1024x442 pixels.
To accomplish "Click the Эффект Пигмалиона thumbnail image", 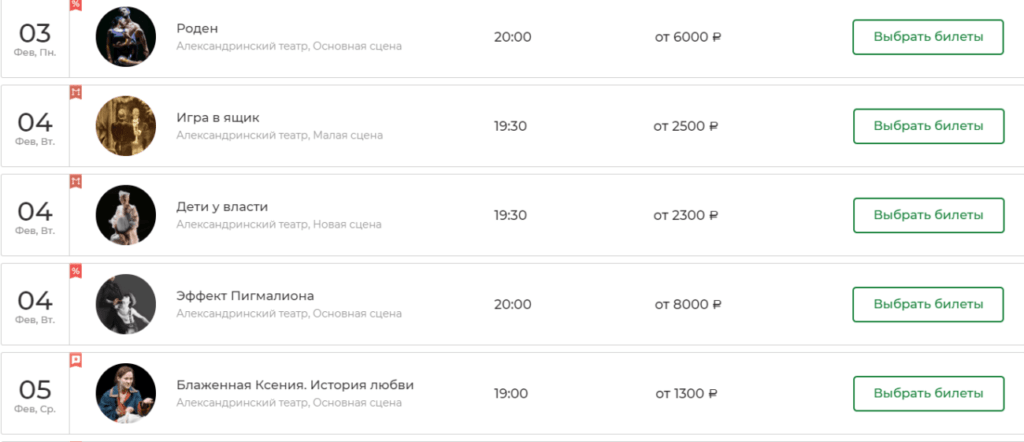I will (x=126, y=304).
